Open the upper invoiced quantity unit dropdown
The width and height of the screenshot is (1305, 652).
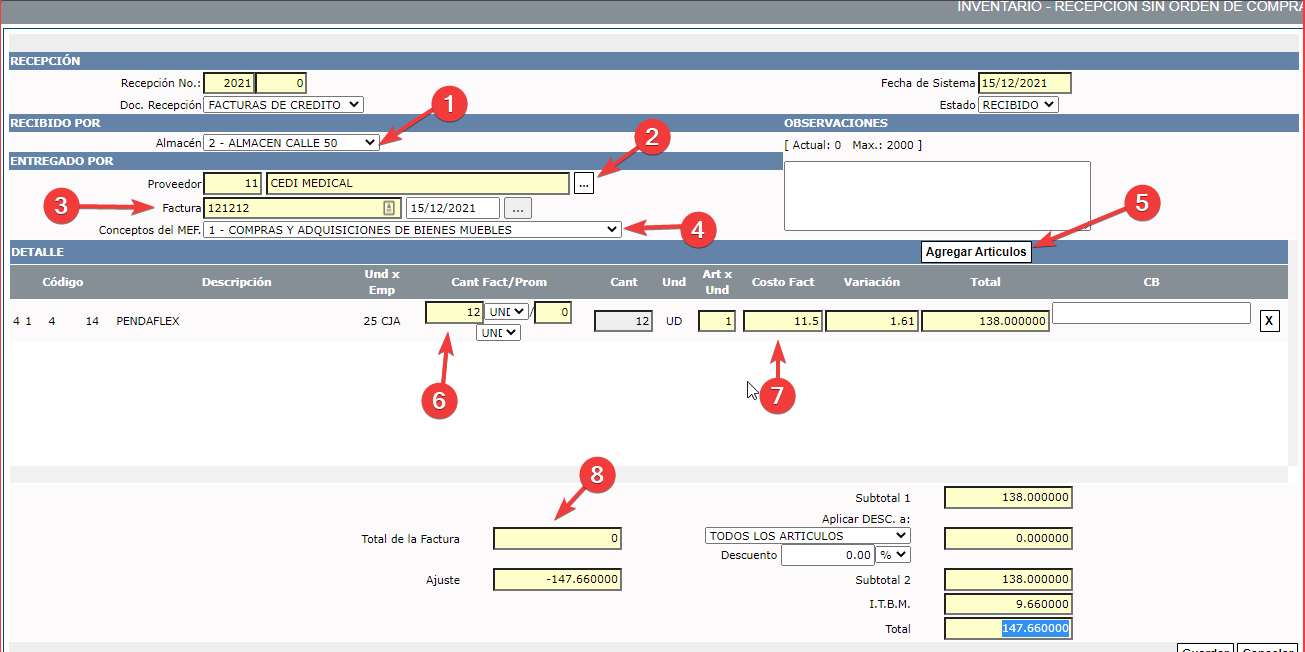pyautogui.click(x=506, y=312)
